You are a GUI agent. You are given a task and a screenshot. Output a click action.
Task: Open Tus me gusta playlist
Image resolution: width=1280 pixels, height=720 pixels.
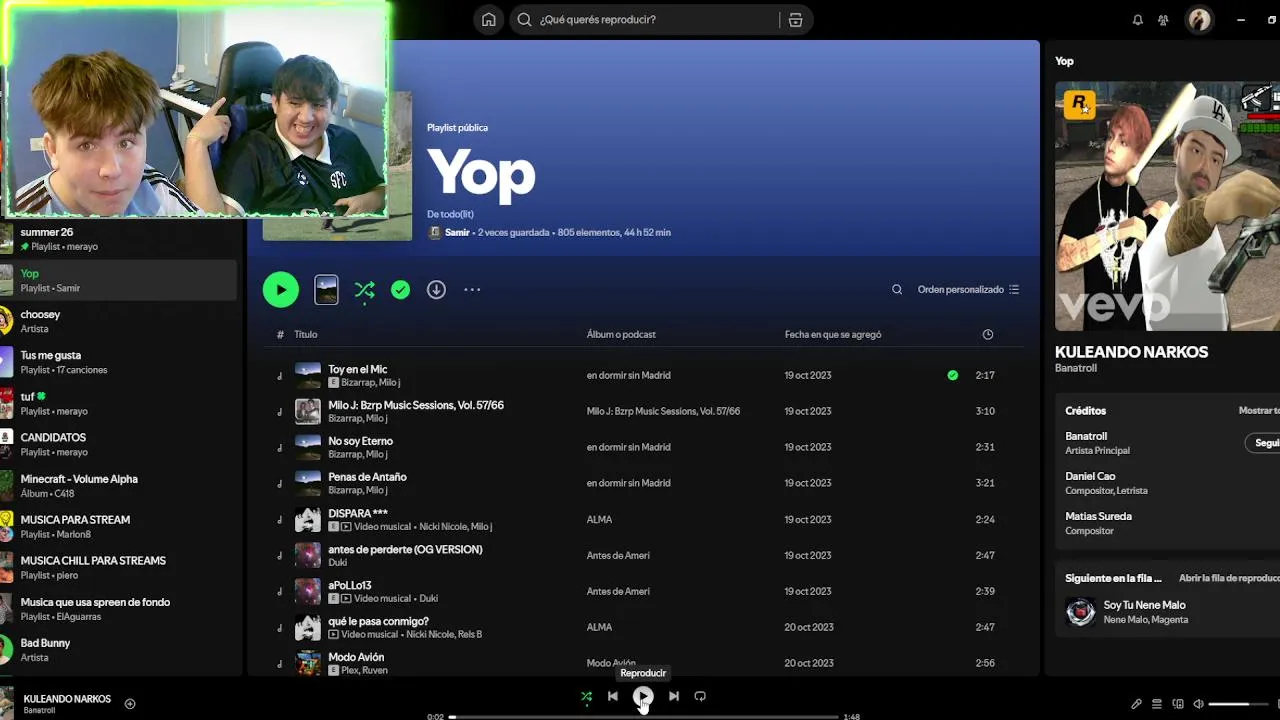click(x=119, y=362)
